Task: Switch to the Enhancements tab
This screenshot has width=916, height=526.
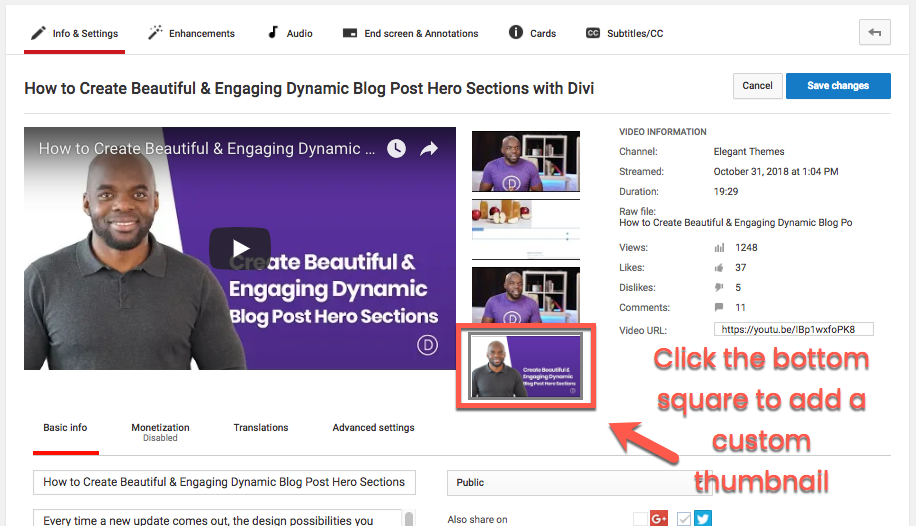Action: (x=191, y=33)
